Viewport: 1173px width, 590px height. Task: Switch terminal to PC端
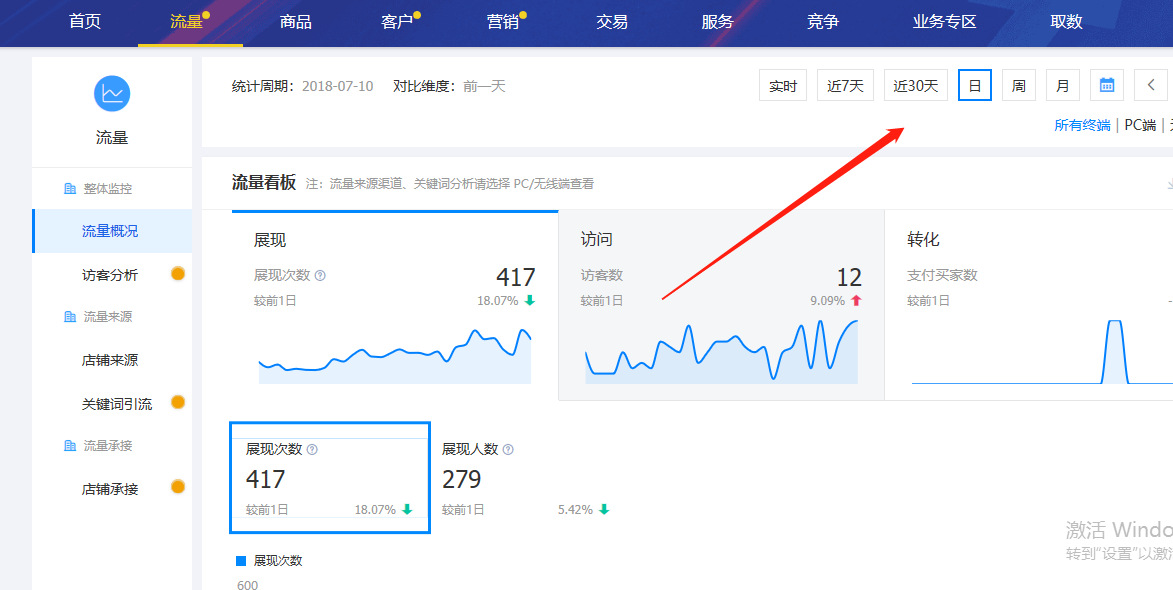pyautogui.click(x=1139, y=125)
